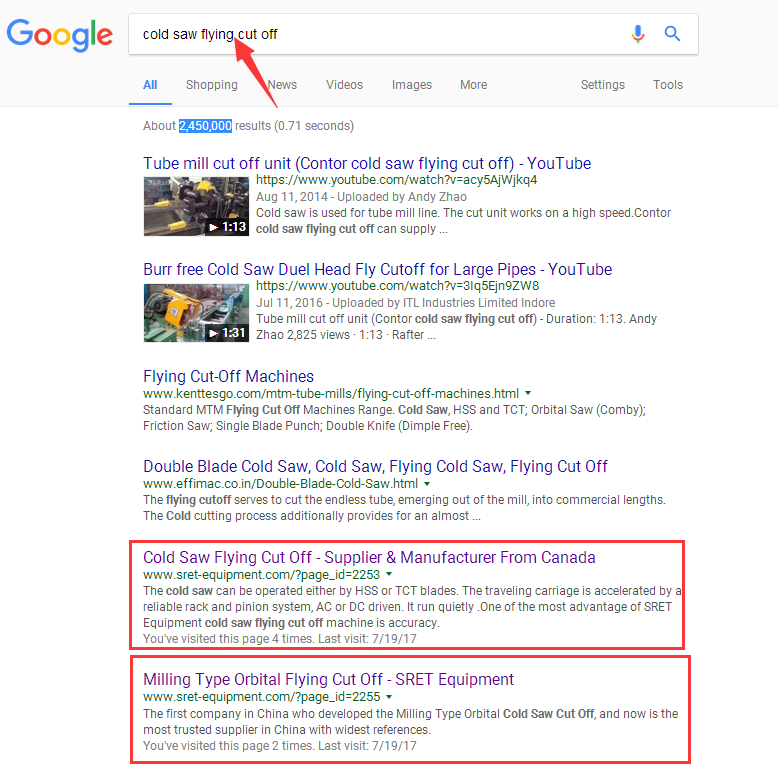Open 'Double Blade Cold Saw' result title
This screenshot has height=764, width=778.
375,466
